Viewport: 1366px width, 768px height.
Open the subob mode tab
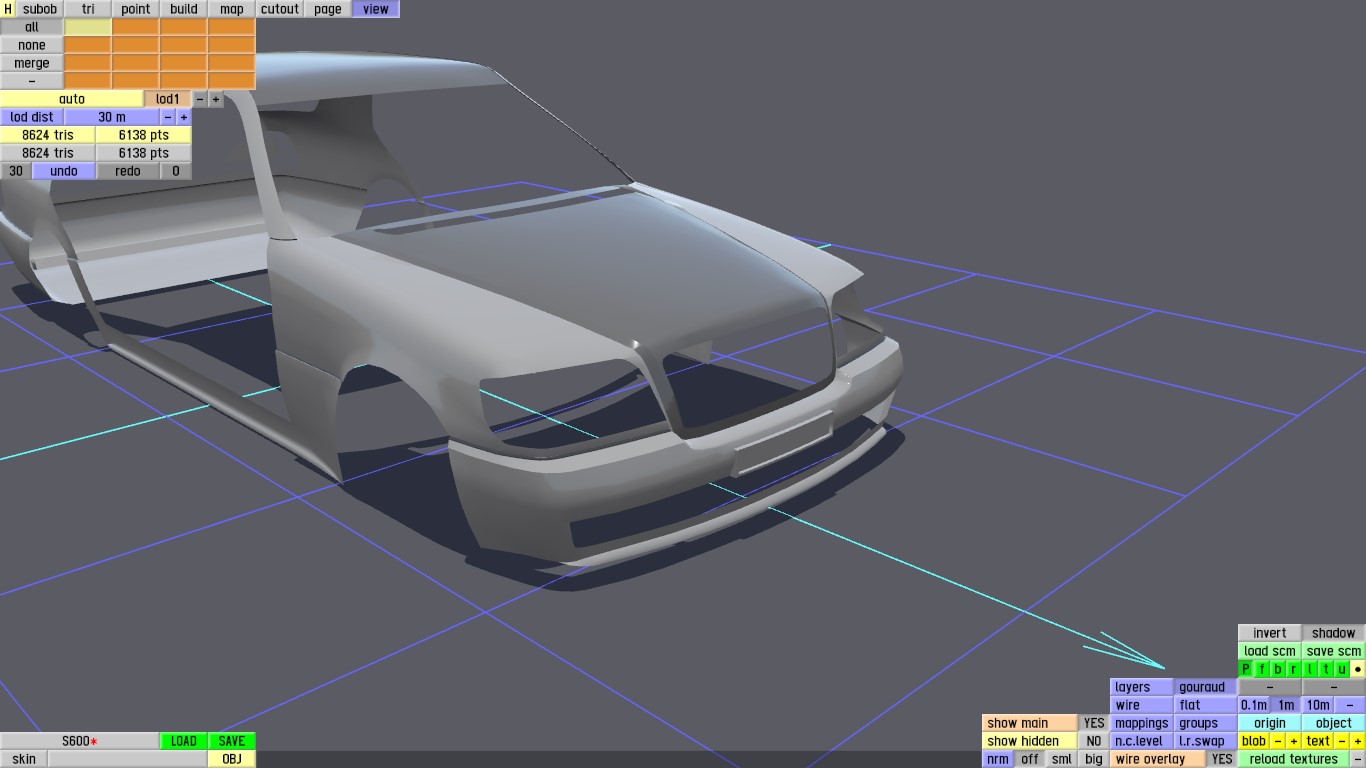tap(40, 9)
